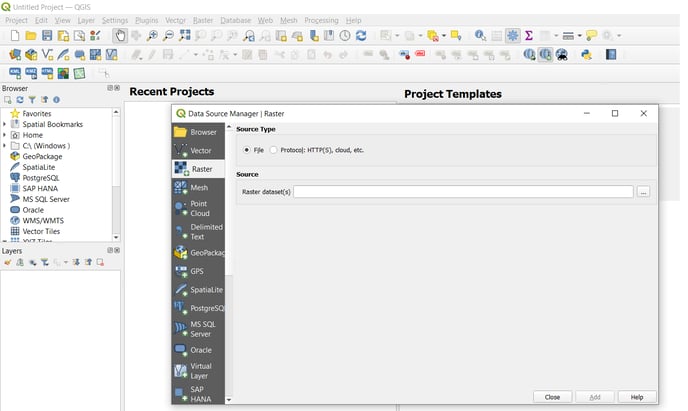Screen dimensions: 688x411
Task: Open the Raster menu
Action: tap(203, 20)
